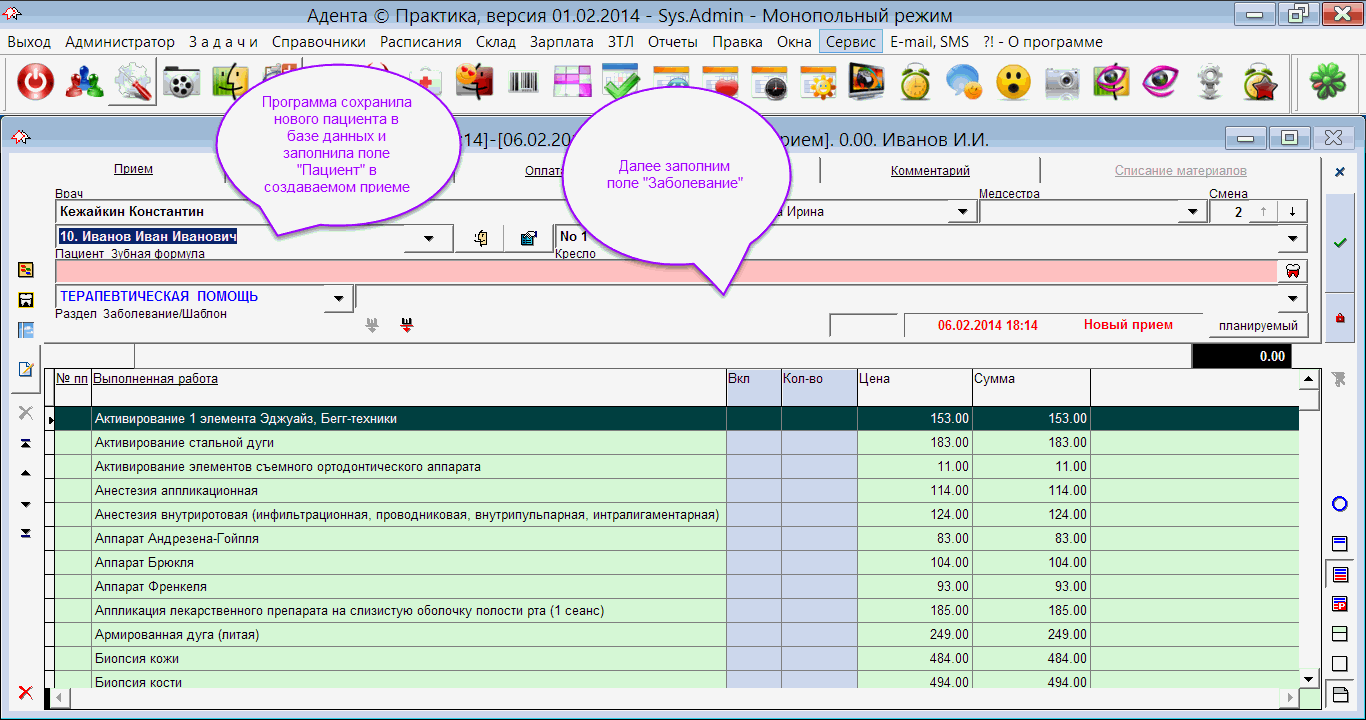The height and width of the screenshot is (720, 1366).
Task: Click the photo camera toolbar icon
Action: 1062,82
